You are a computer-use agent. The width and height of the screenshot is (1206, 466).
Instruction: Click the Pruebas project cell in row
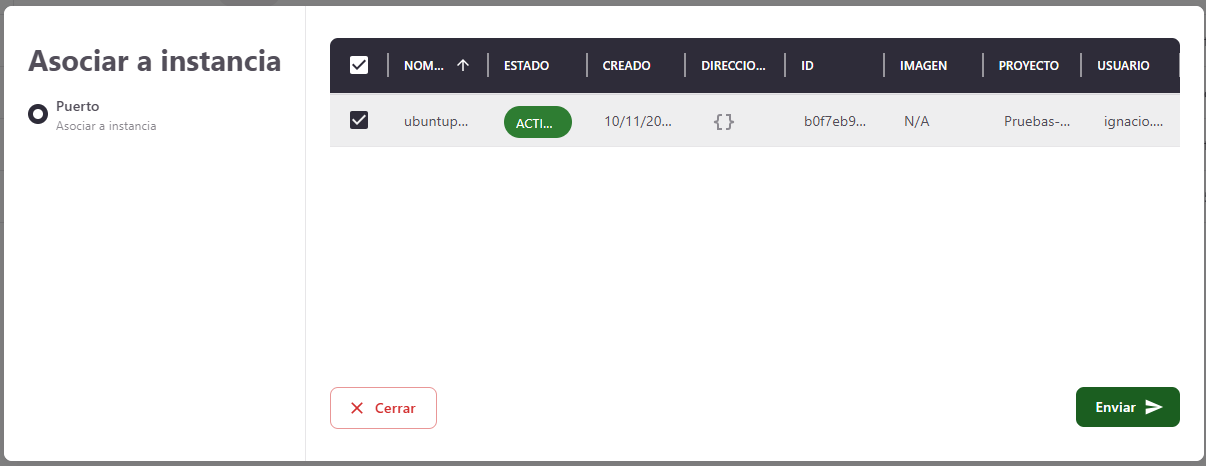pyautogui.click(x=1037, y=122)
